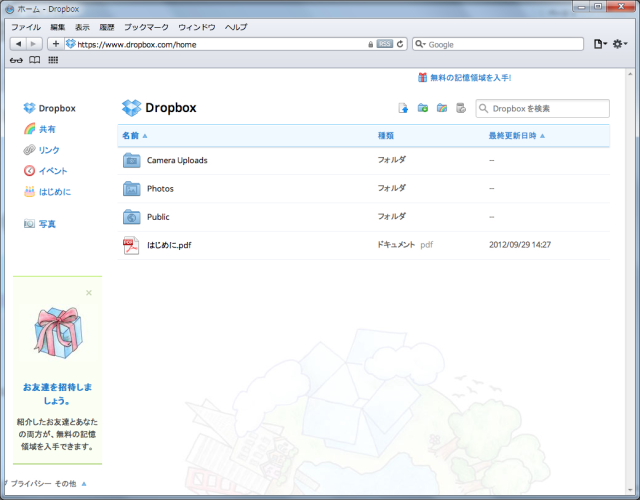Close the invite friends promo panel

tap(89, 293)
